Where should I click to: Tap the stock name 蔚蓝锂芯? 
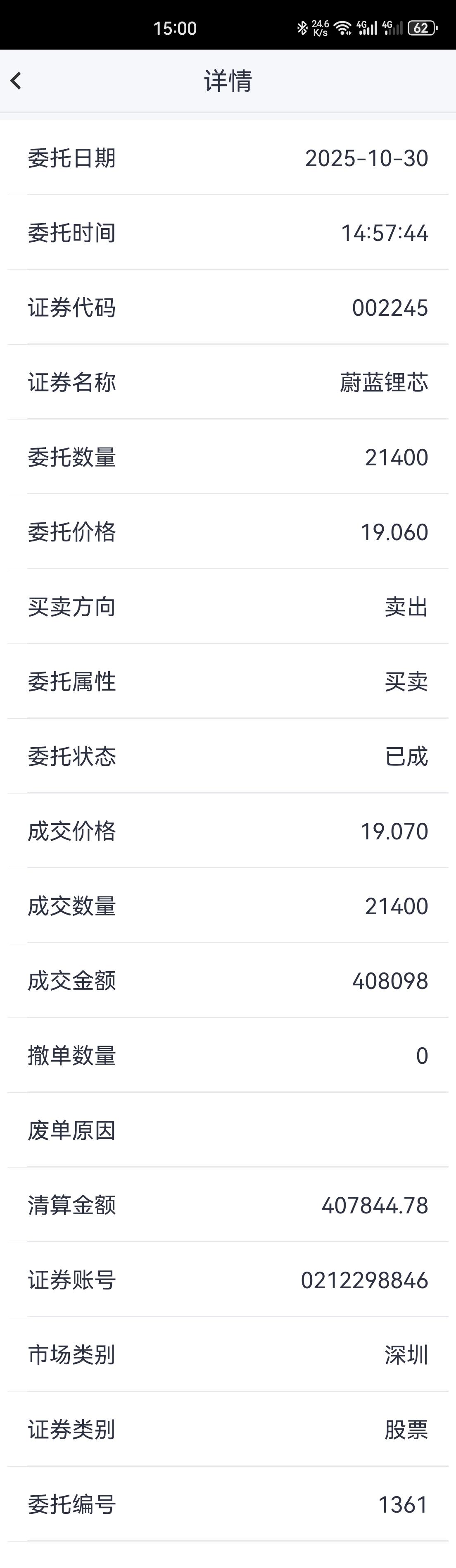pyautogui.click(x=384, y=382)
